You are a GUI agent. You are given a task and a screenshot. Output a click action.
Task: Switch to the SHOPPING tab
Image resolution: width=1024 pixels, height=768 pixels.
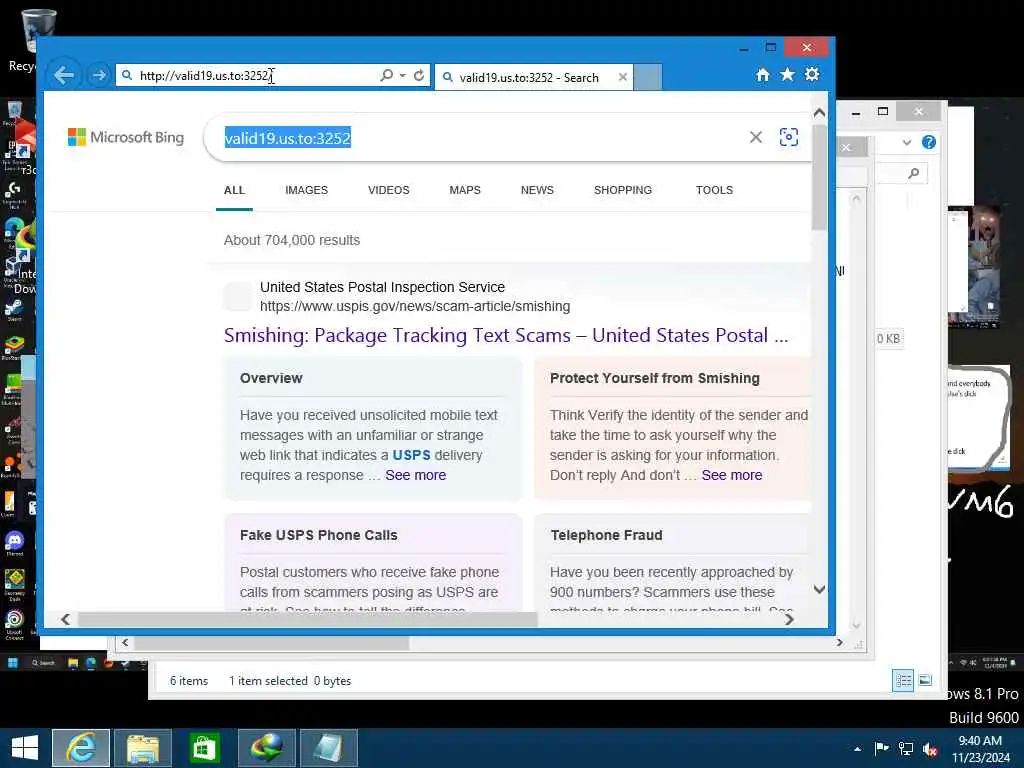[x=622, y=190]
